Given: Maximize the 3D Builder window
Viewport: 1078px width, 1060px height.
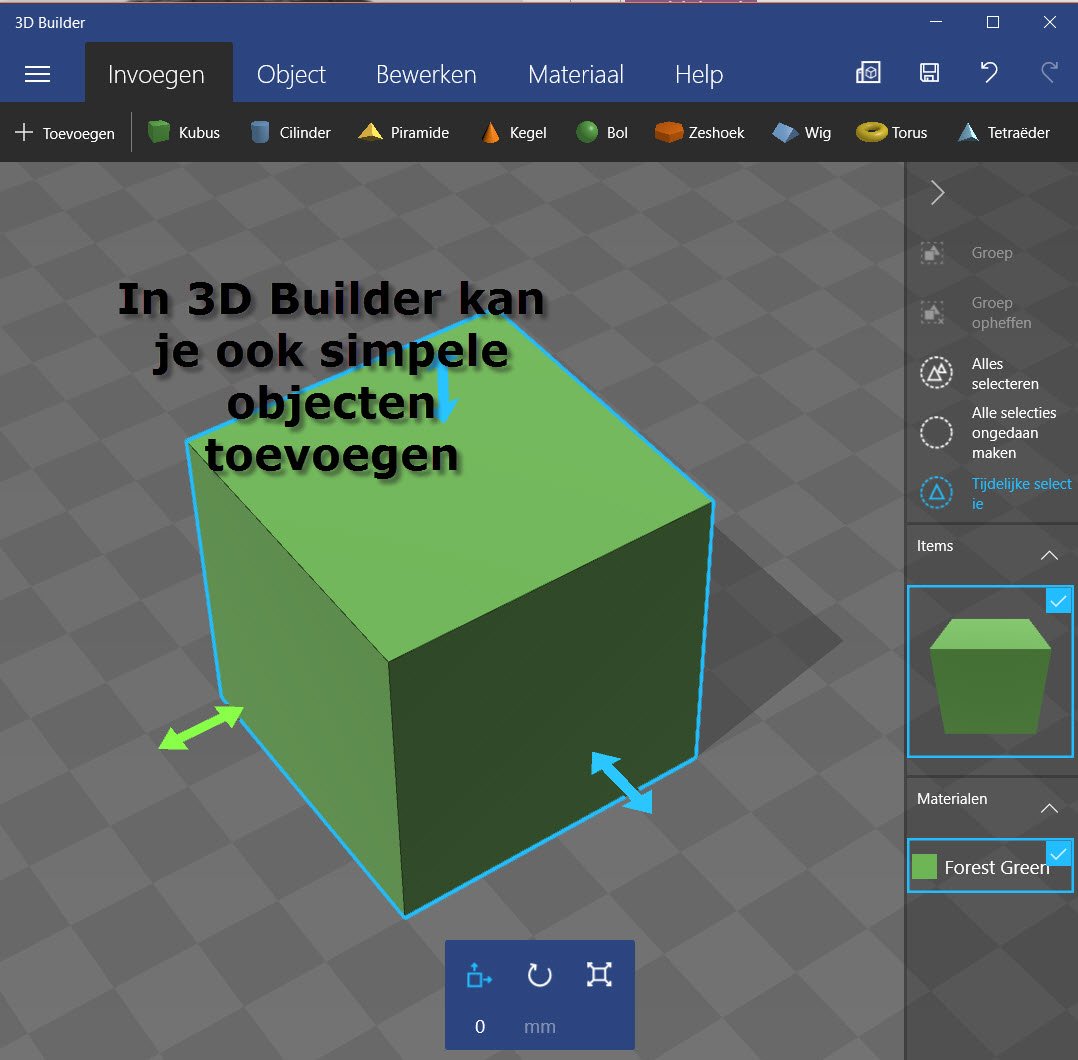Looking at the screenshot, I should tap(993, 22).
